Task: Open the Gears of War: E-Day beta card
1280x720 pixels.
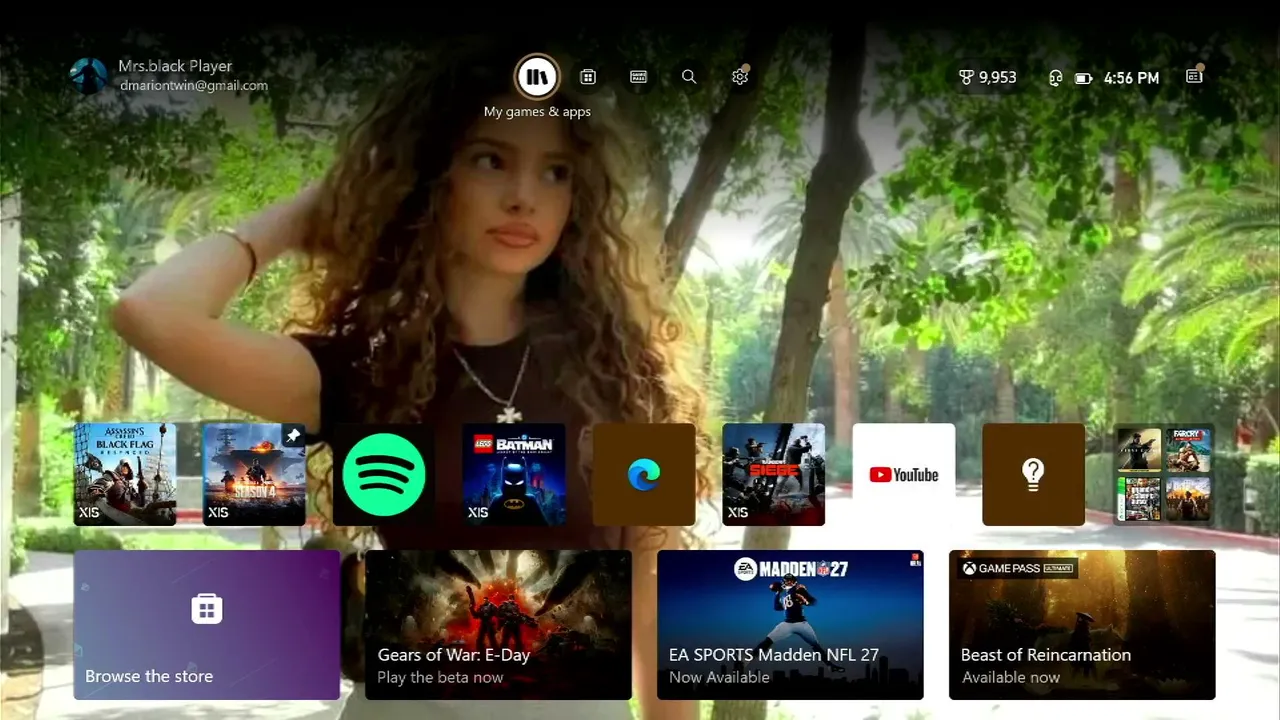Action: (498, 624)
